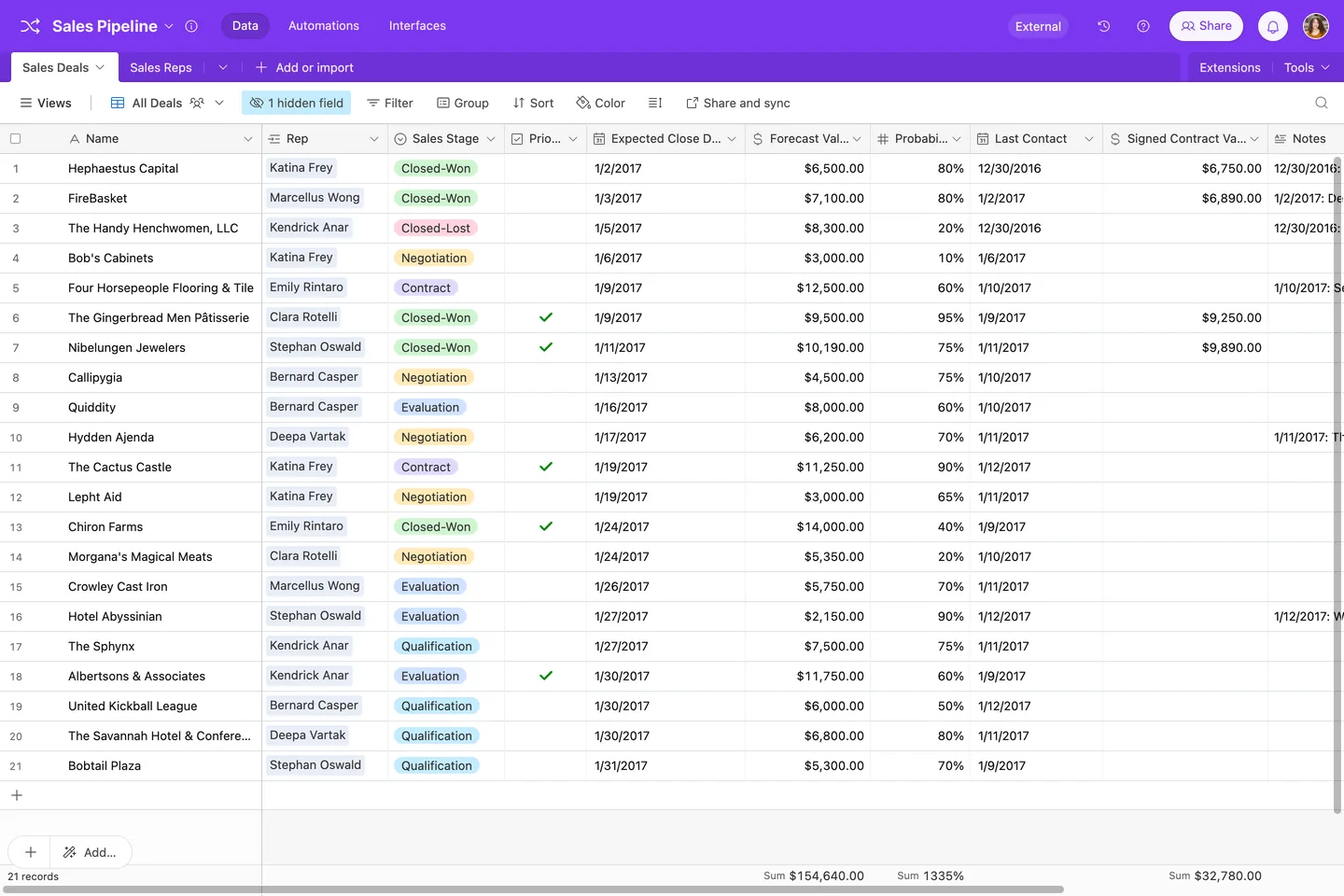The image size is (1344, 896).
Task: Click the Forecast Value Sum summary
Action: pos(814,875)
